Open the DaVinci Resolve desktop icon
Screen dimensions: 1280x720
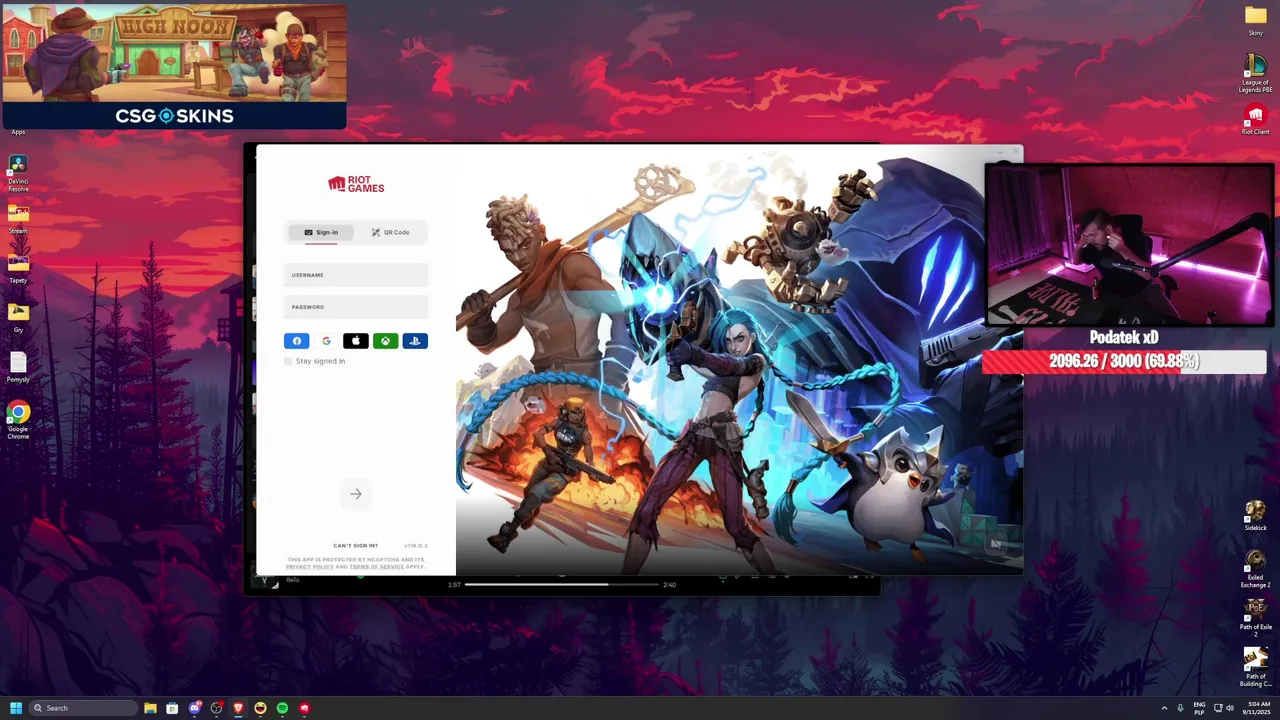click(18, 172)
